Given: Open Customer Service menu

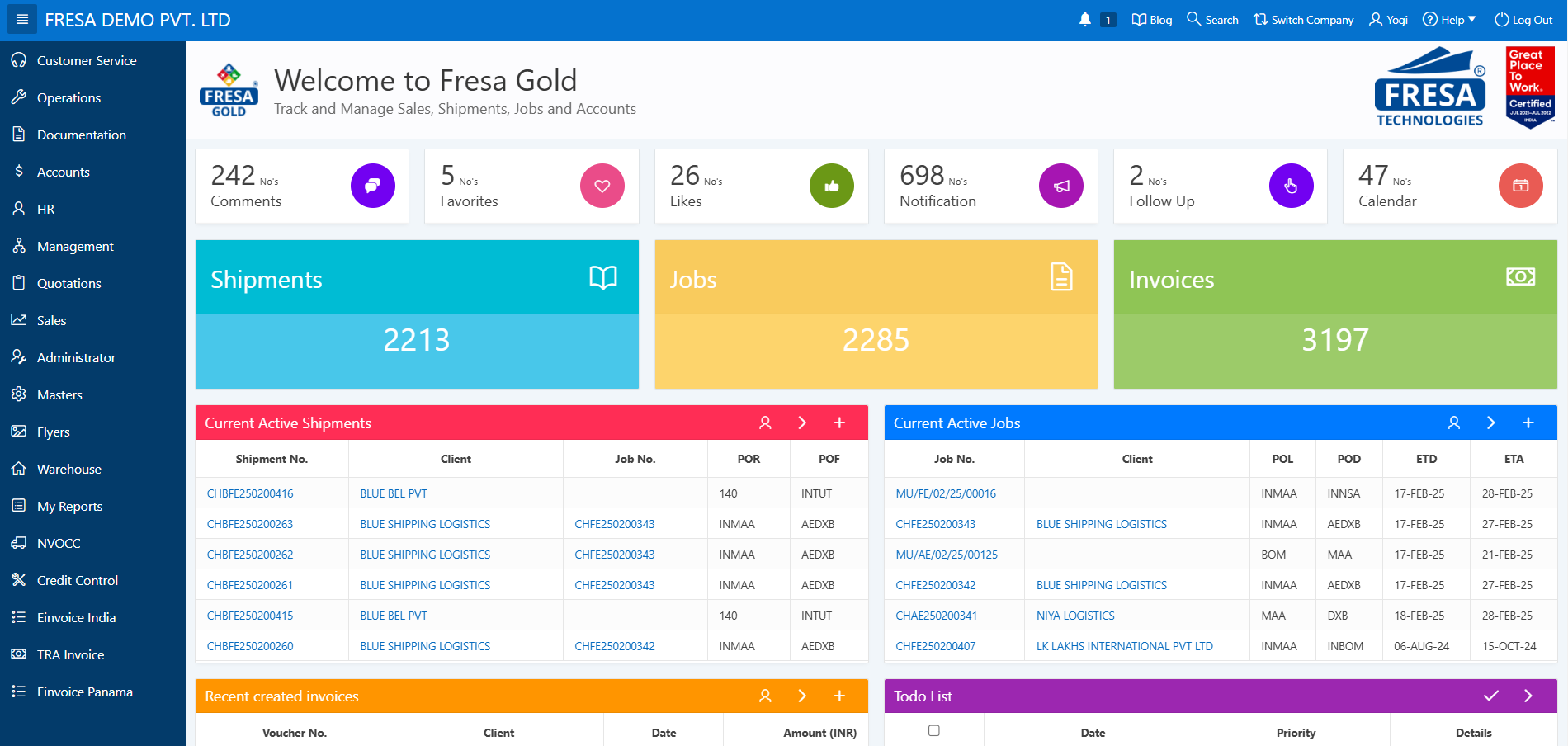Looking at the screenshot, I should click(x=92, y=60).
